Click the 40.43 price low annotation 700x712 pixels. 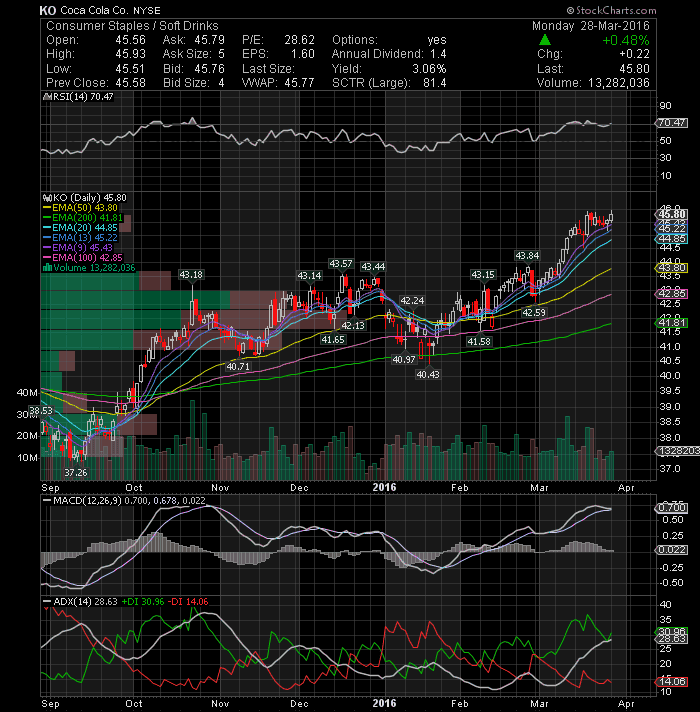click(x=428, y=375)
